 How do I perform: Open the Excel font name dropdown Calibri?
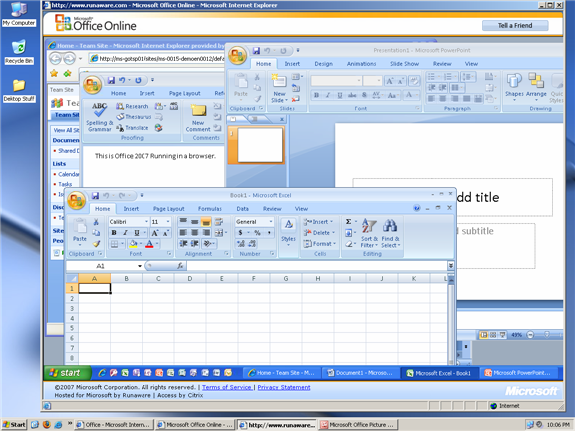tap(146, 222)
